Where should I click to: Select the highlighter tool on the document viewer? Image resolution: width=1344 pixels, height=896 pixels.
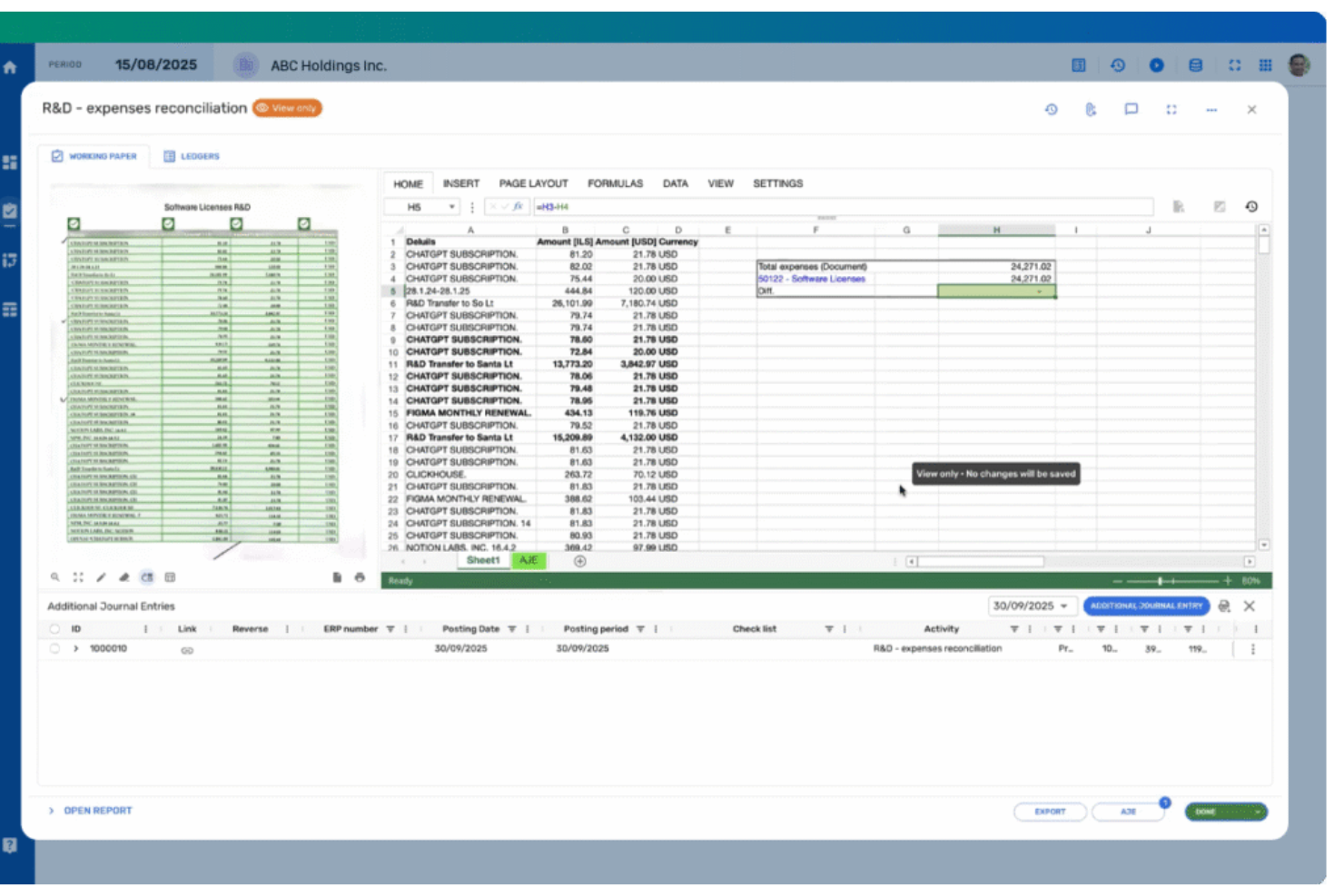coord(124,577)
